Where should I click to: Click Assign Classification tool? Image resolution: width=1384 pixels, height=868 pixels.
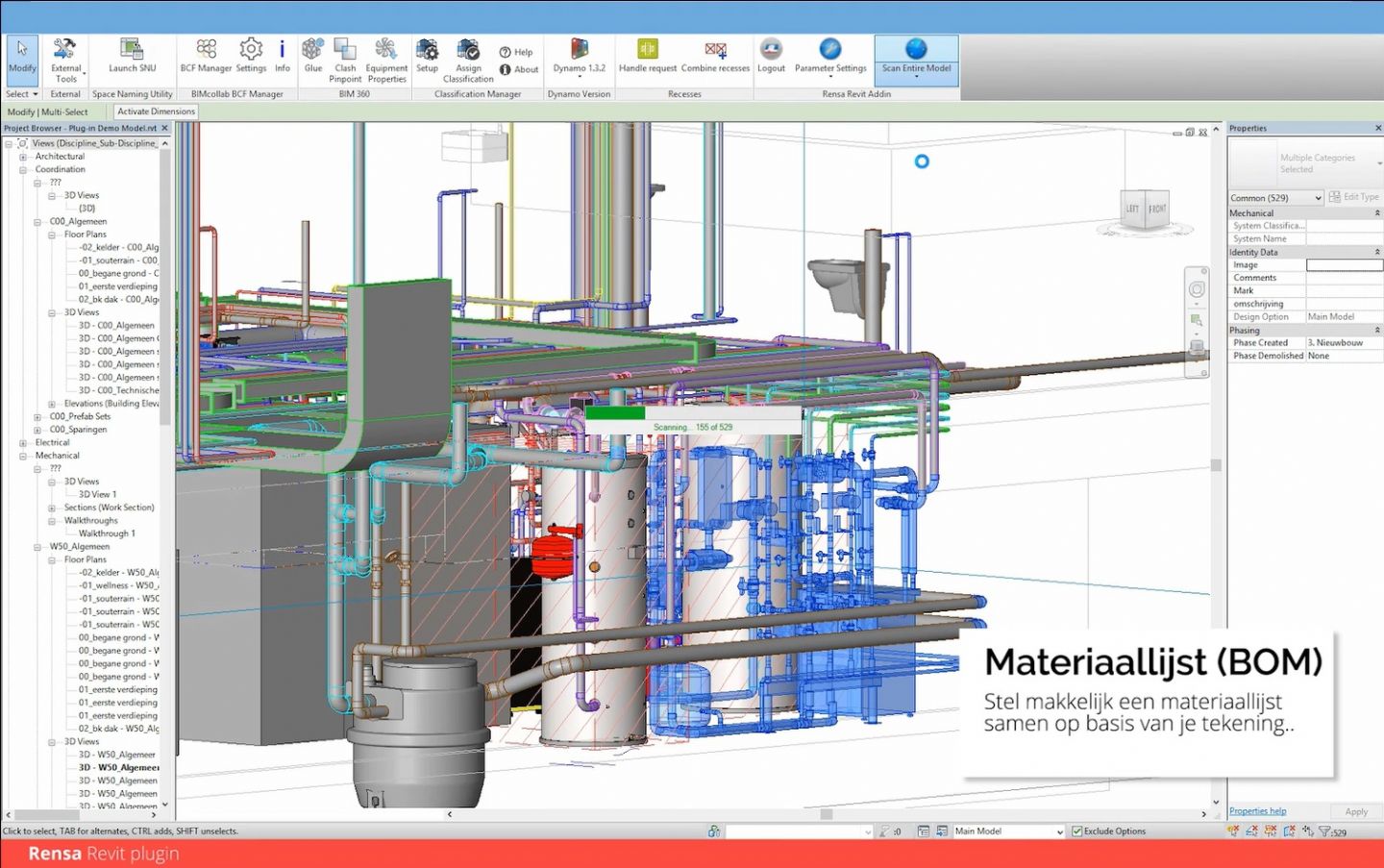[x=468, y=62]
